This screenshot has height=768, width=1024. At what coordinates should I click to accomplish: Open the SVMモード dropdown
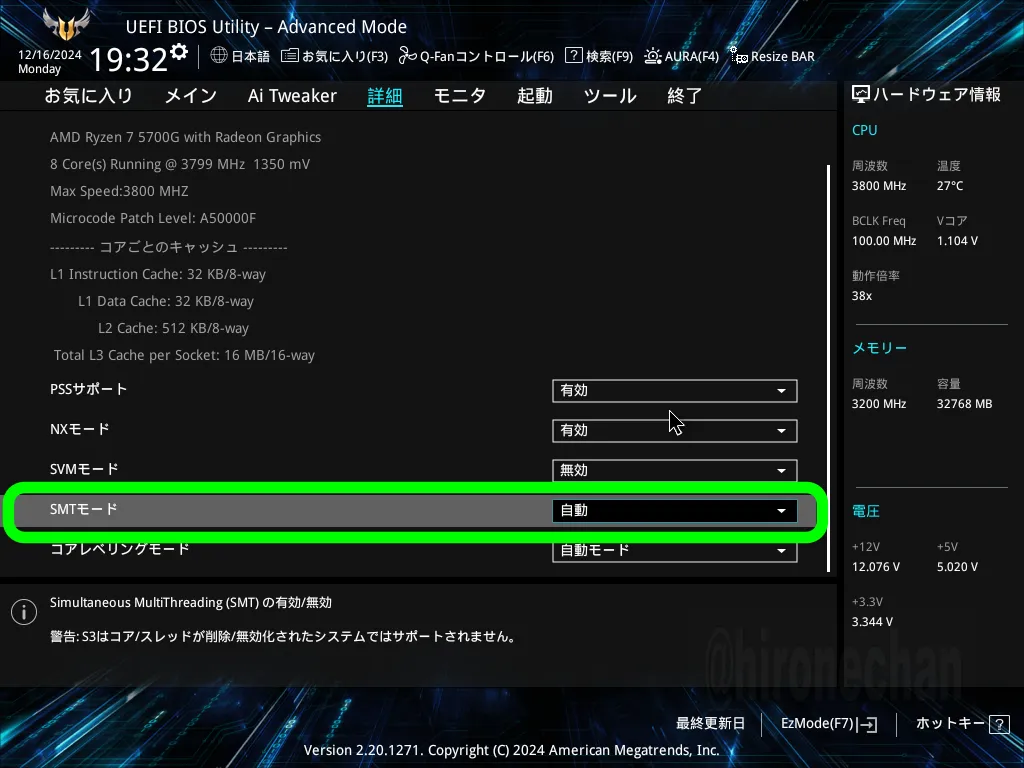pyautogui.click(x=675, y=470)
